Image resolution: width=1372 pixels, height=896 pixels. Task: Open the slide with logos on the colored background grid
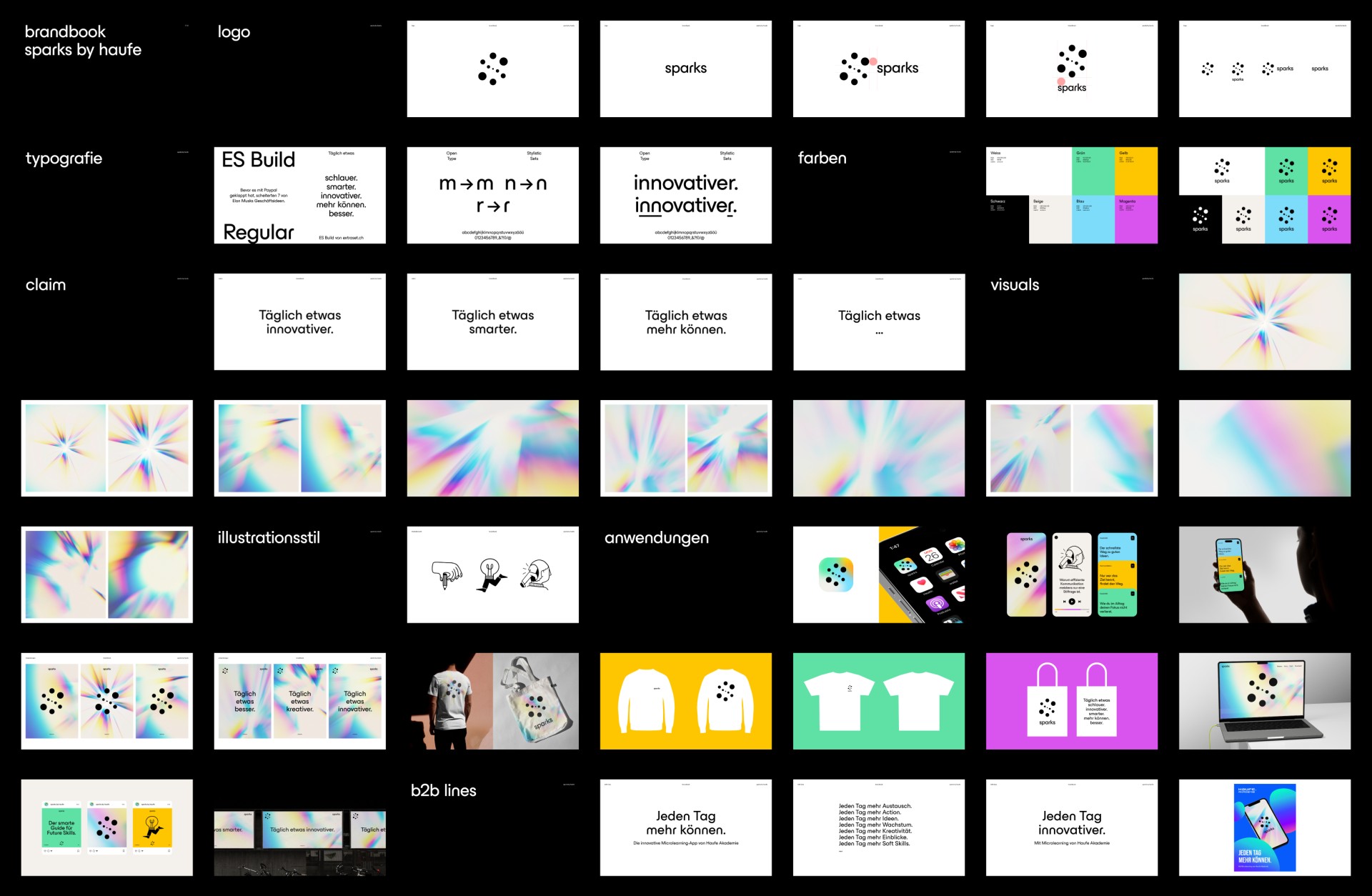coord(1265,195)
